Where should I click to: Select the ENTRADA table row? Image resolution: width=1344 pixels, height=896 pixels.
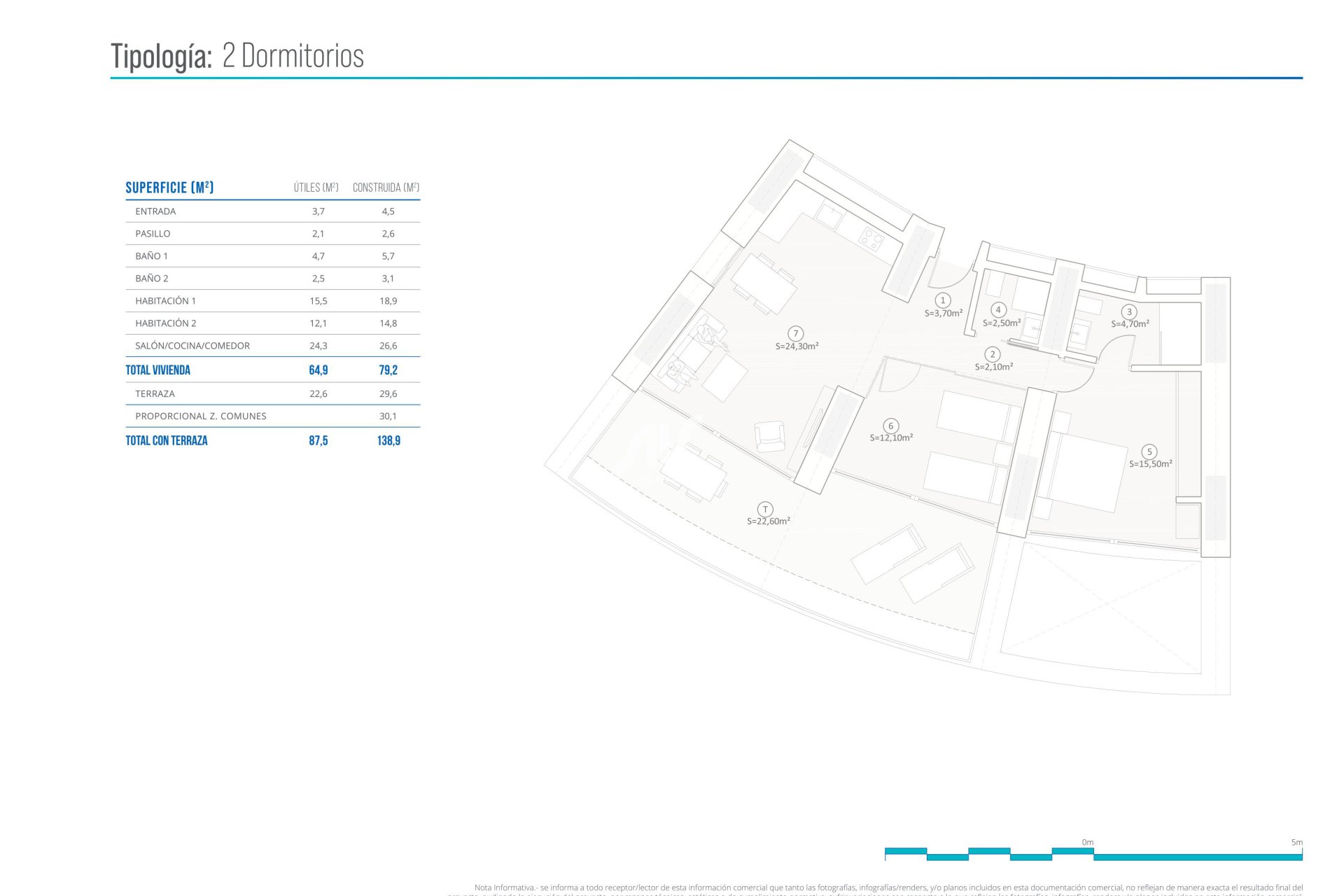point(155,211)
